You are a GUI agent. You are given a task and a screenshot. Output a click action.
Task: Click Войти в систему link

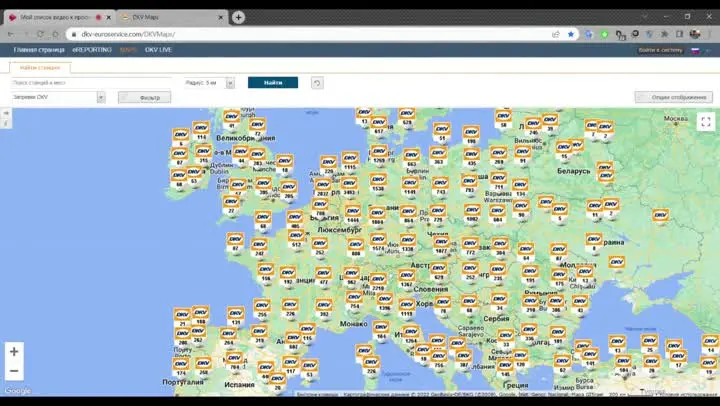pyautogui.click(x=661, y=50)
